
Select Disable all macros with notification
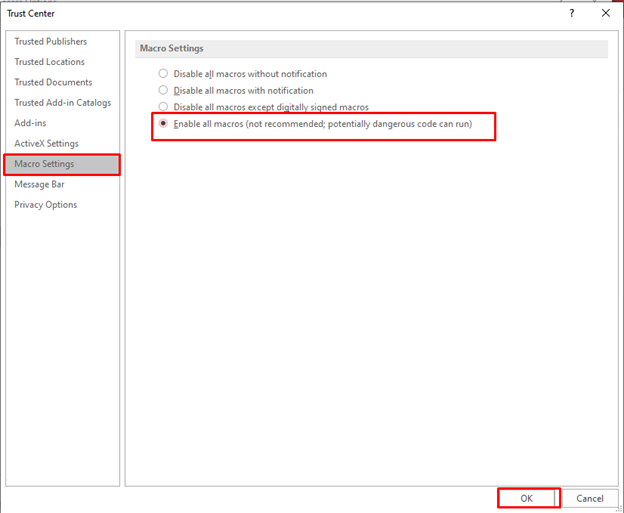164,91
